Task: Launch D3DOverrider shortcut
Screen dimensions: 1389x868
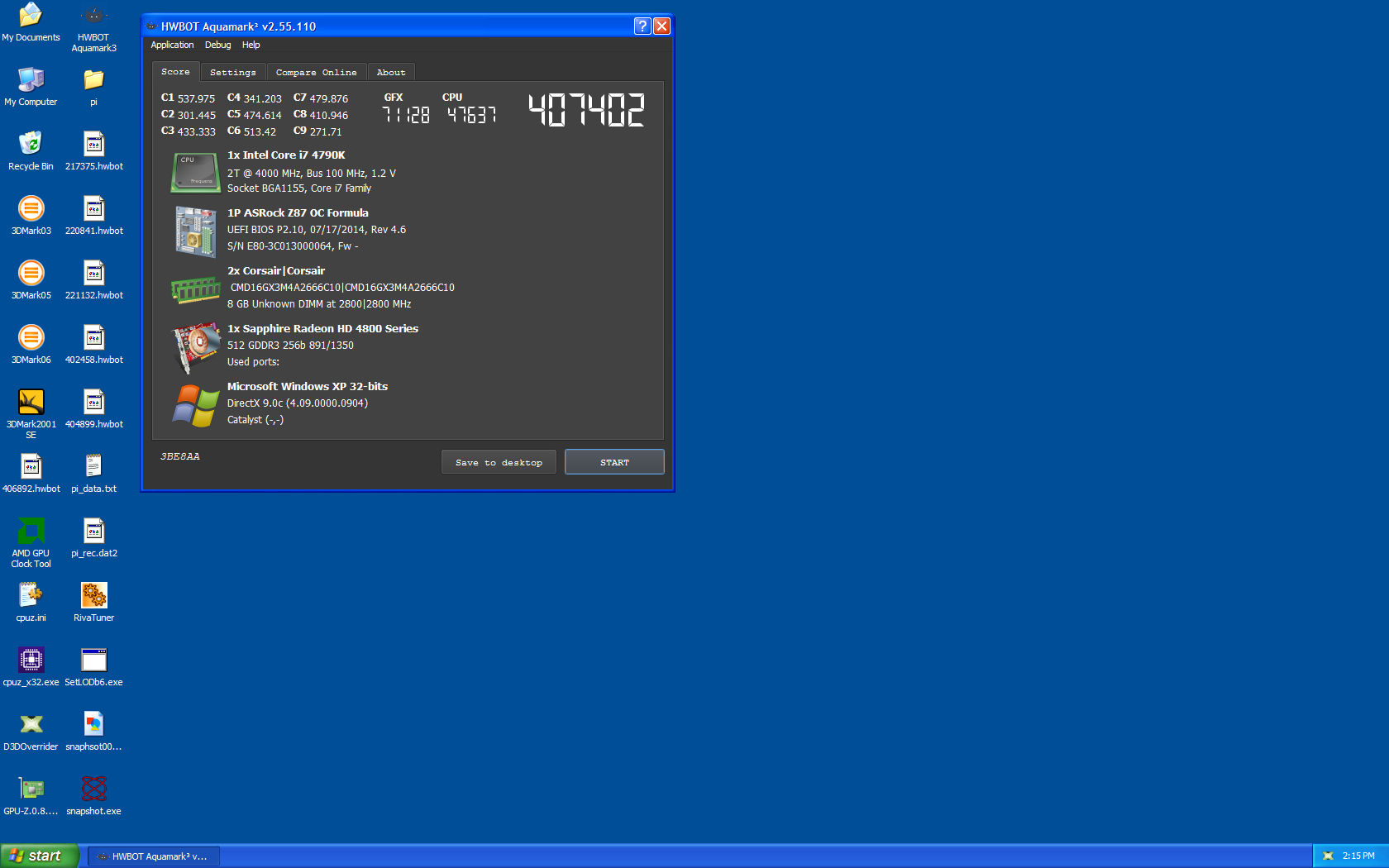Action: 31,732
